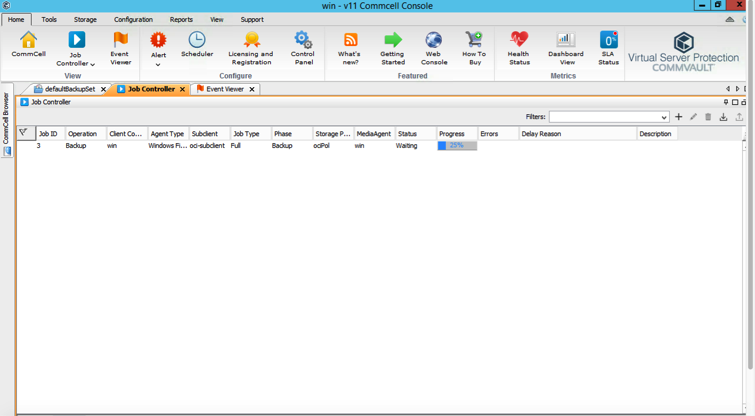This screenshot has width=755, height=416.
Task: Maximize the Job Controller pane
Action: (735, 102)
